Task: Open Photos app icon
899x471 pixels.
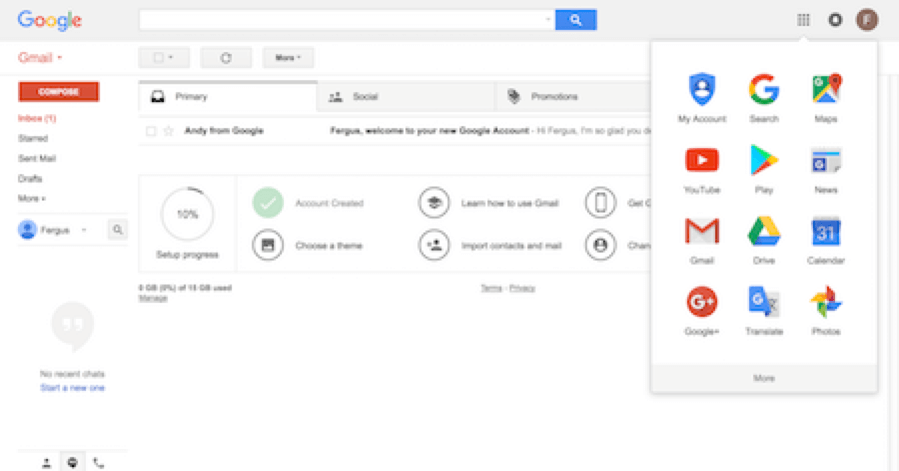Action: point(826,302)
